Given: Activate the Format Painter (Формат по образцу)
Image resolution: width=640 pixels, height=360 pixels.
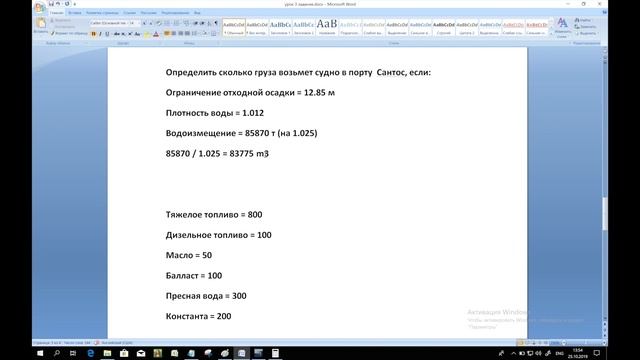Looking at the screenshot, I should pos(69,33).
